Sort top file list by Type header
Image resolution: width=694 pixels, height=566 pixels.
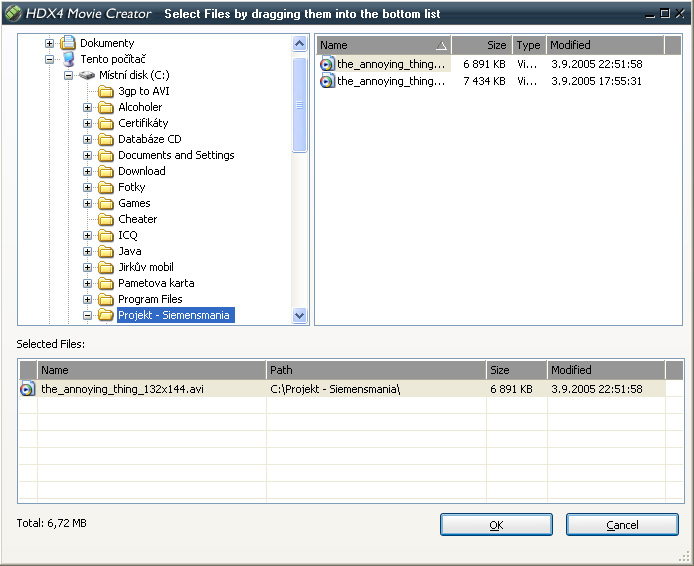[529, 45]
